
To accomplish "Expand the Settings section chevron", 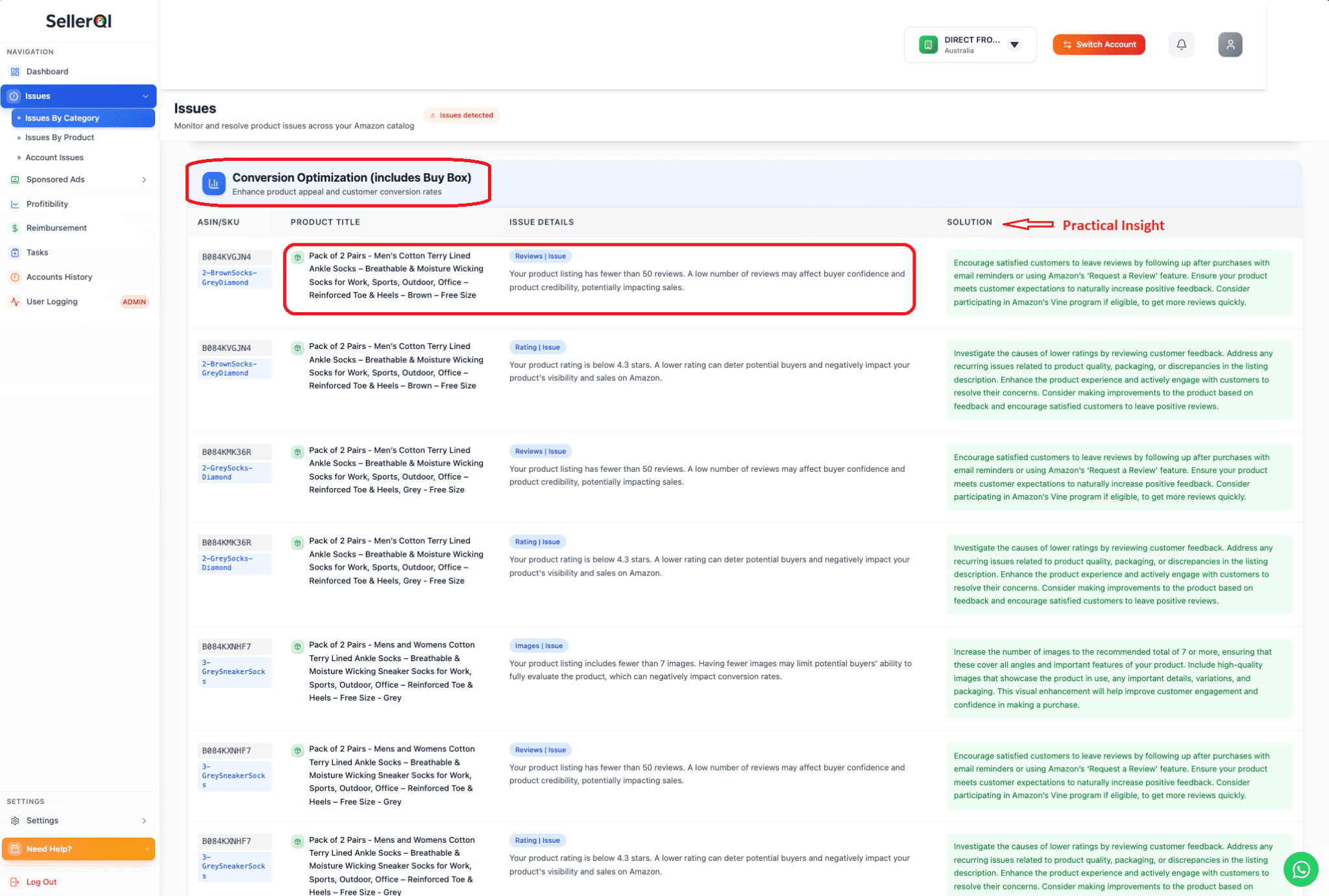I will (x=144, y=820).
